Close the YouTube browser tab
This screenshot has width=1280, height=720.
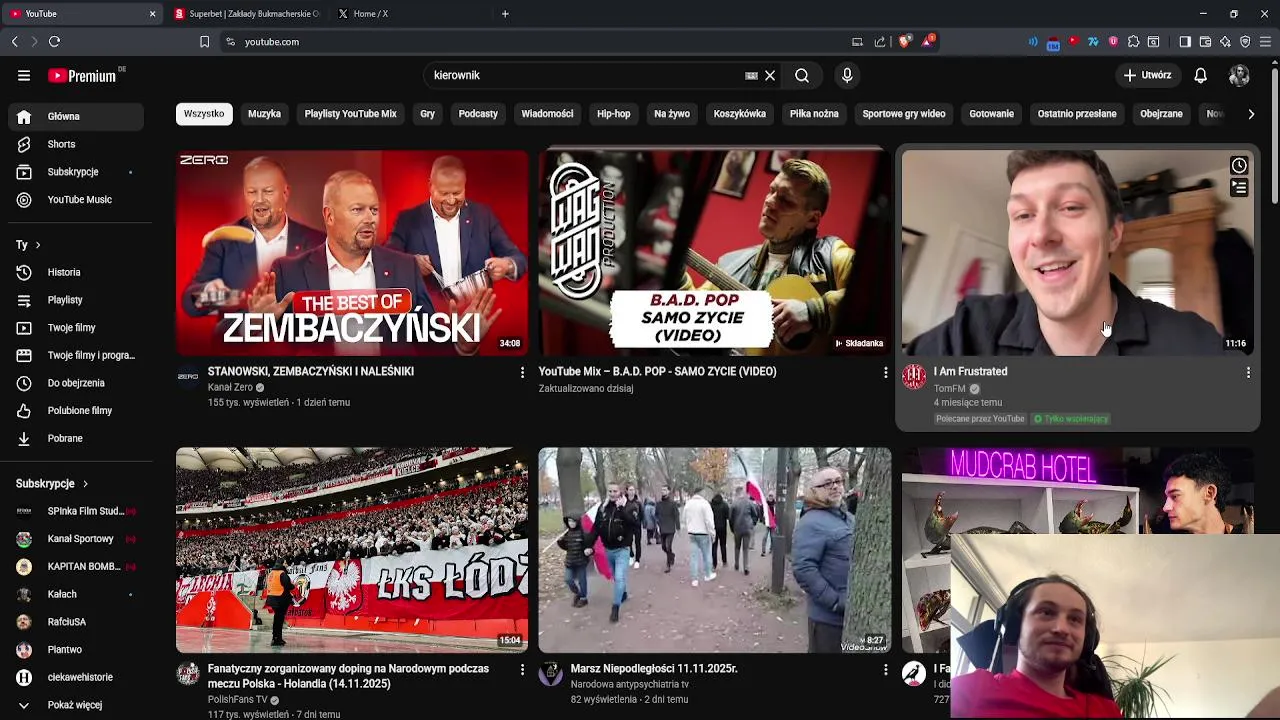click(x=152, y=14)
